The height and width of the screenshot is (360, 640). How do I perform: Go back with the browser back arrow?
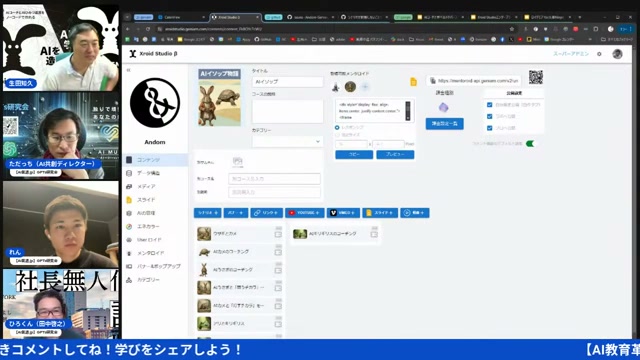tap(128, 29)
